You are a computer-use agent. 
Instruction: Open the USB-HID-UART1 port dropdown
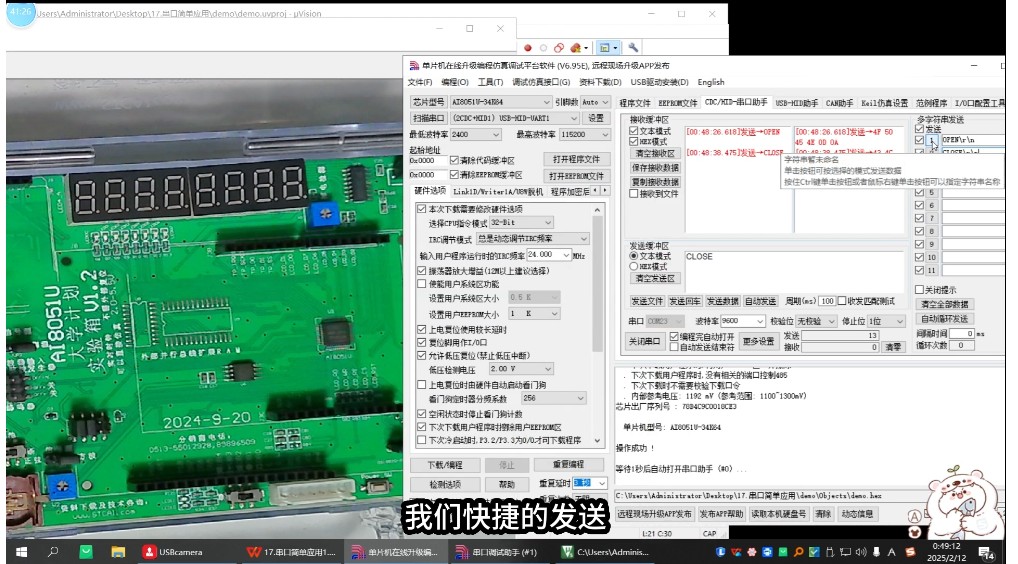[514, 118]
